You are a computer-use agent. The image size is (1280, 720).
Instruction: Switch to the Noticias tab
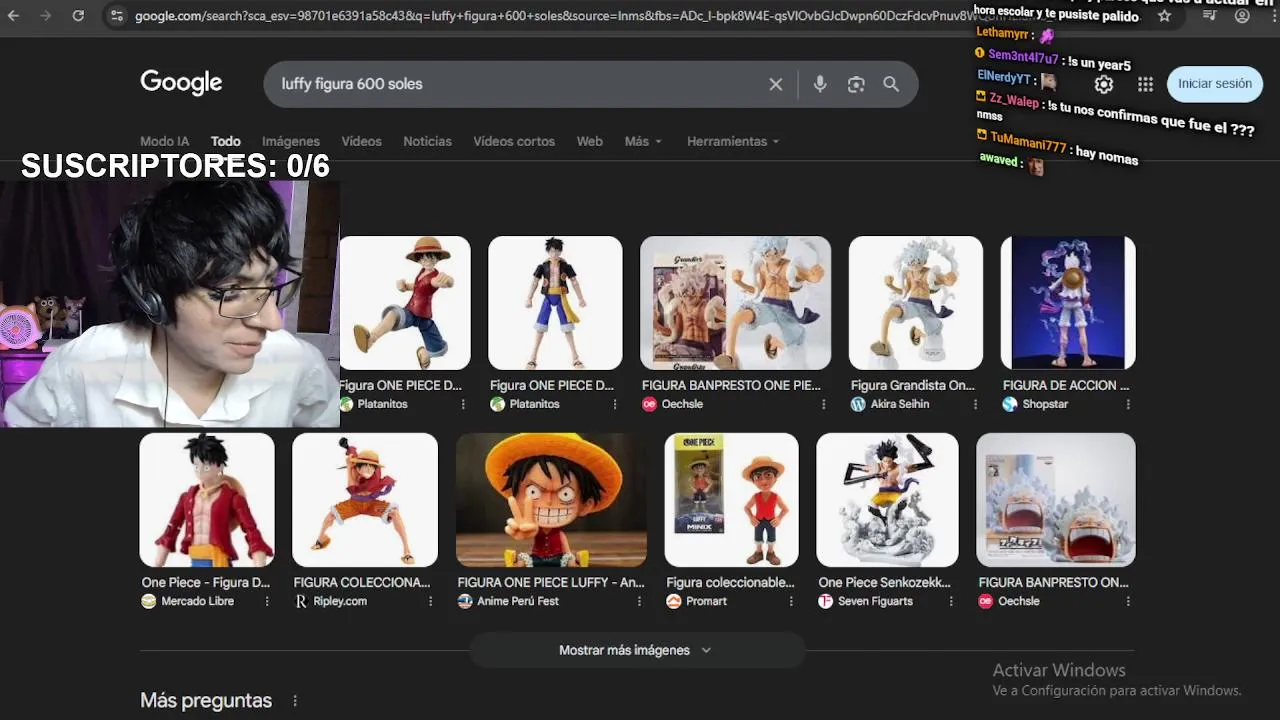427,141
